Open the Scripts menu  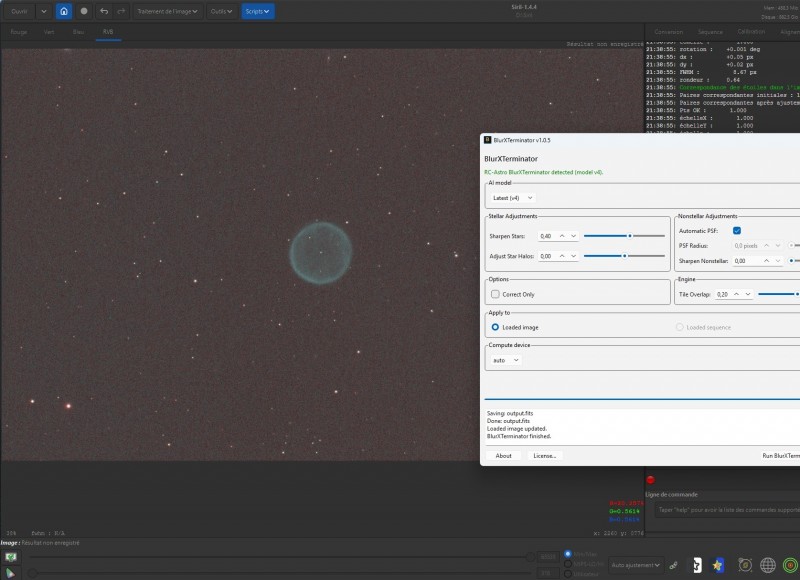click(258, 11)
